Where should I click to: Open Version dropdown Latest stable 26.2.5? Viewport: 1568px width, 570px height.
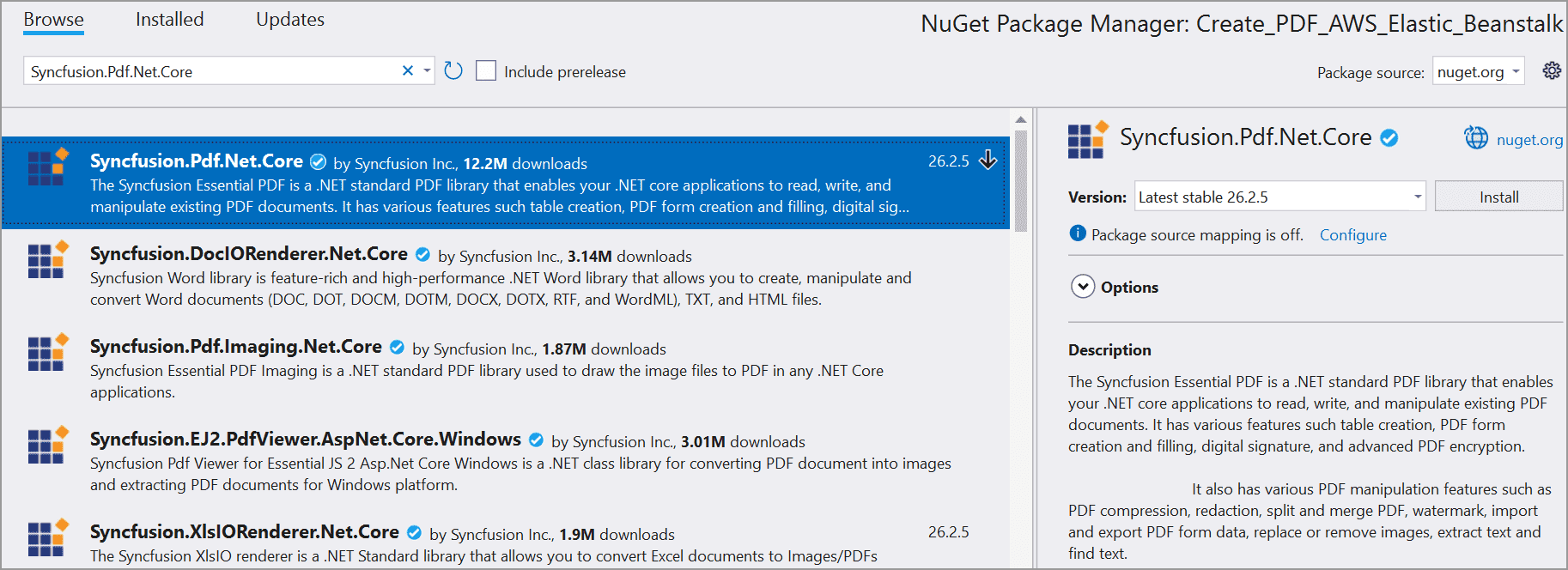click(1279, 197)
